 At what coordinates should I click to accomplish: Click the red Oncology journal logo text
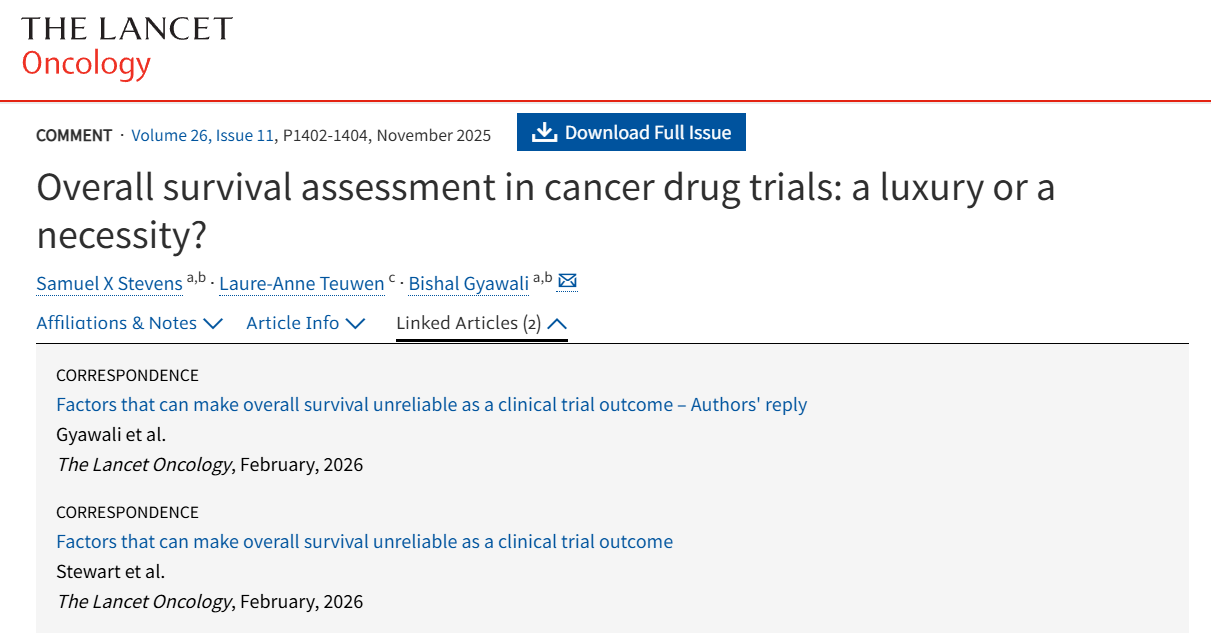pyautogui.click(x=86, y=63)
